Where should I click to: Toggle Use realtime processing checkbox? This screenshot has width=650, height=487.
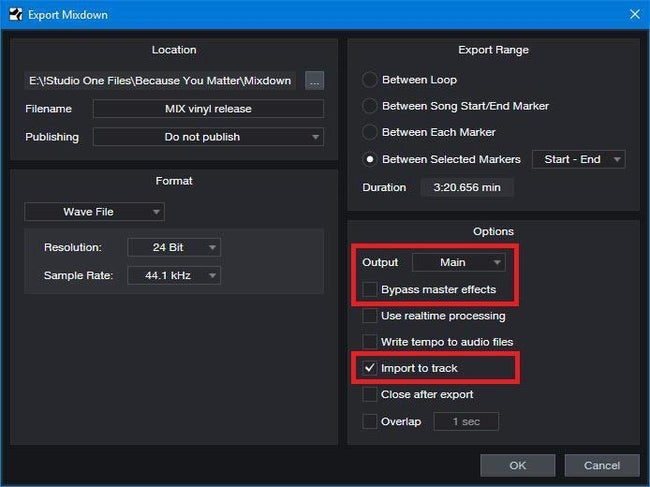[x=370, y=316]
